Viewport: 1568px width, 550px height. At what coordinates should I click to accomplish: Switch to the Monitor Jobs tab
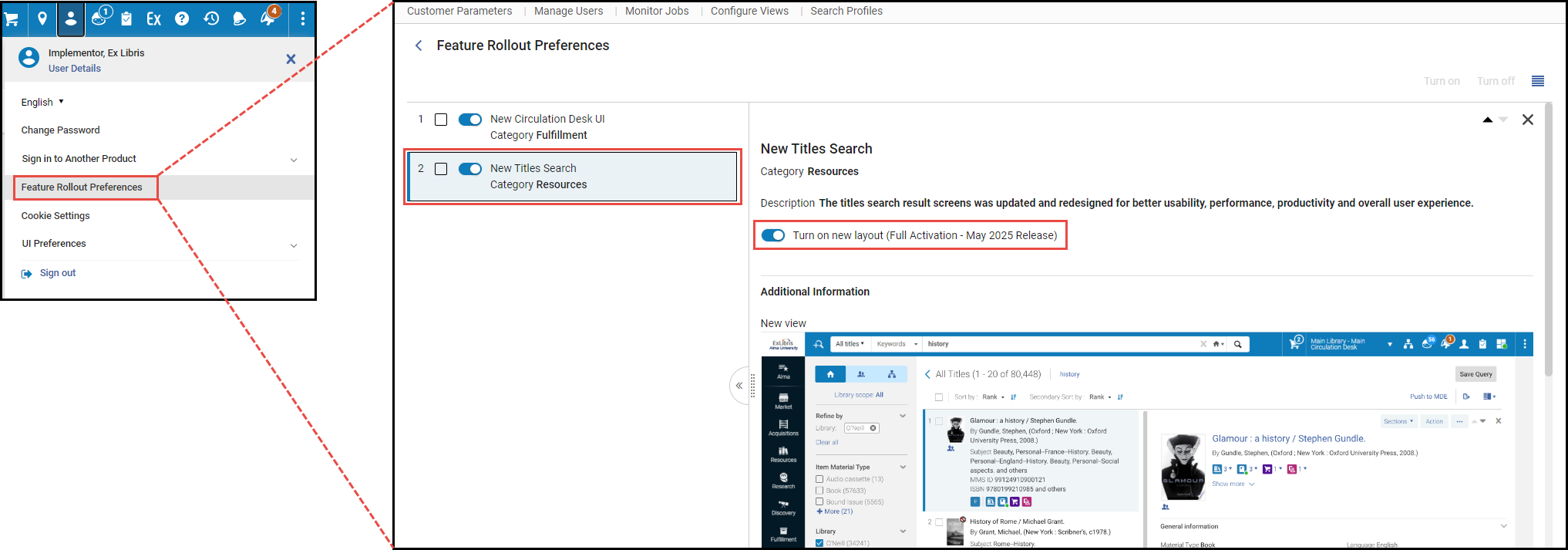pos(657,11)
